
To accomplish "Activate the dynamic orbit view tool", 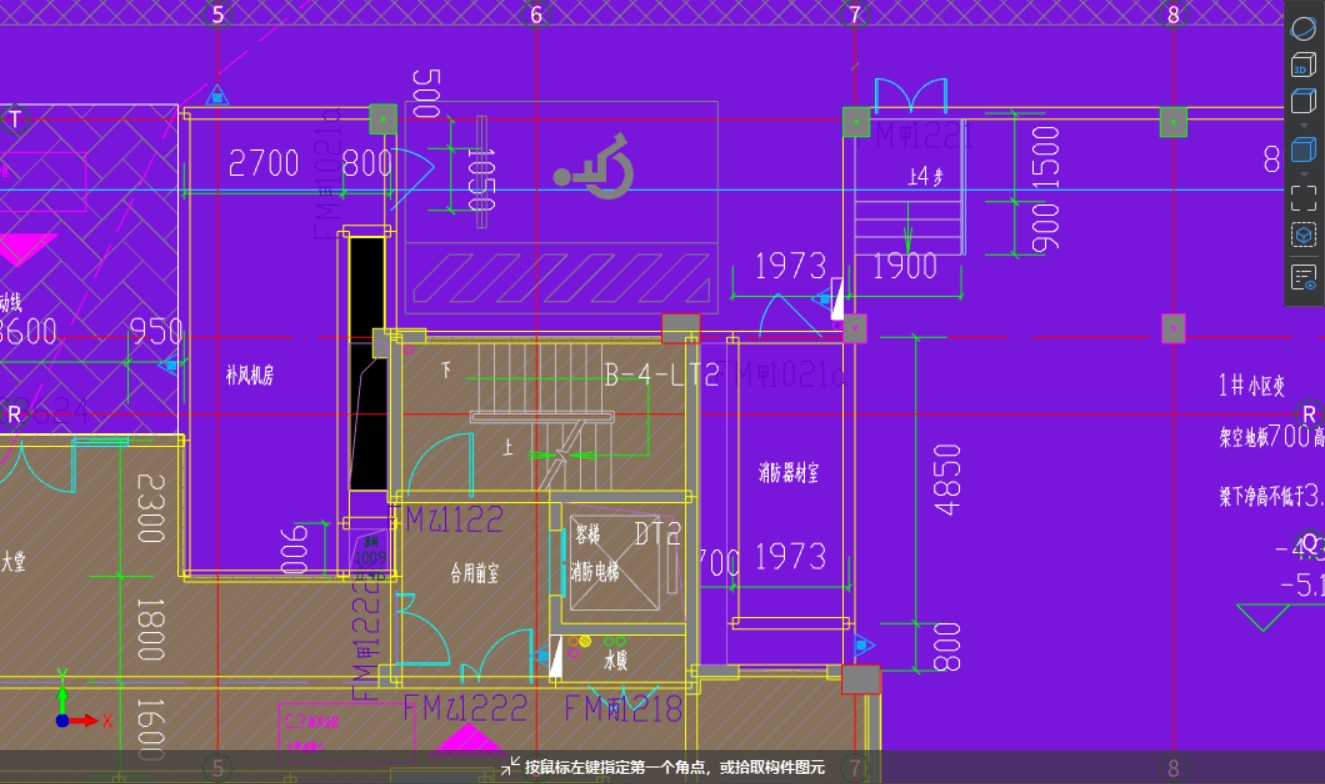I will coord(1303,28).
